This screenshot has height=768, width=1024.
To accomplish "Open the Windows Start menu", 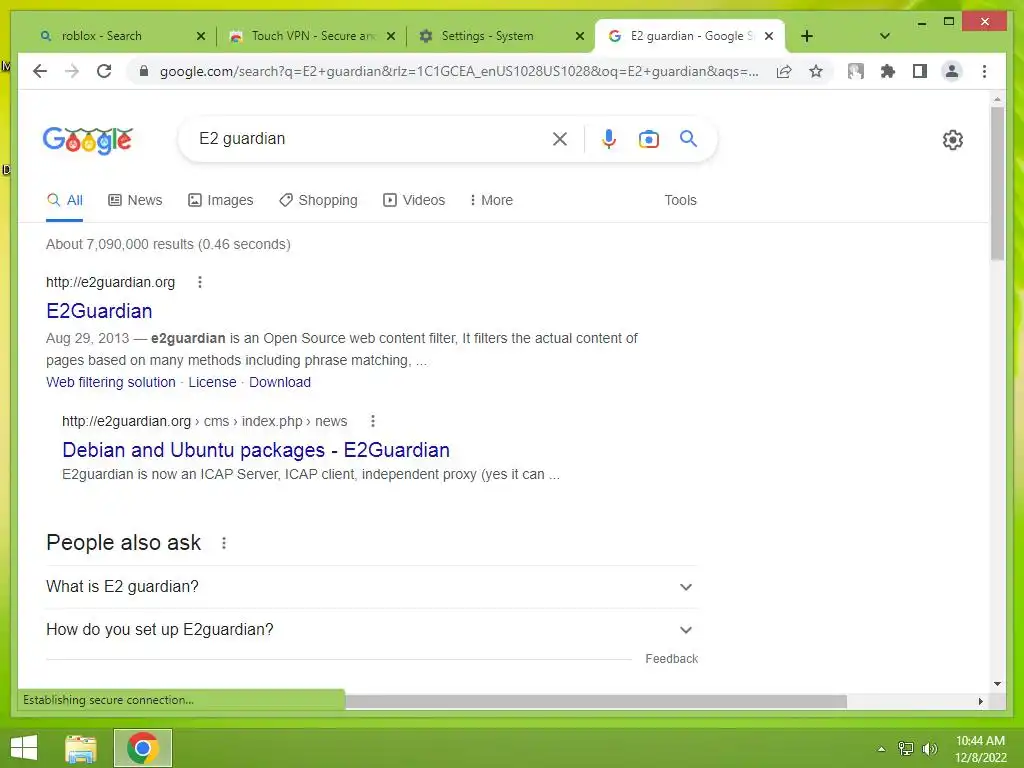I will [x=24, y=748].
